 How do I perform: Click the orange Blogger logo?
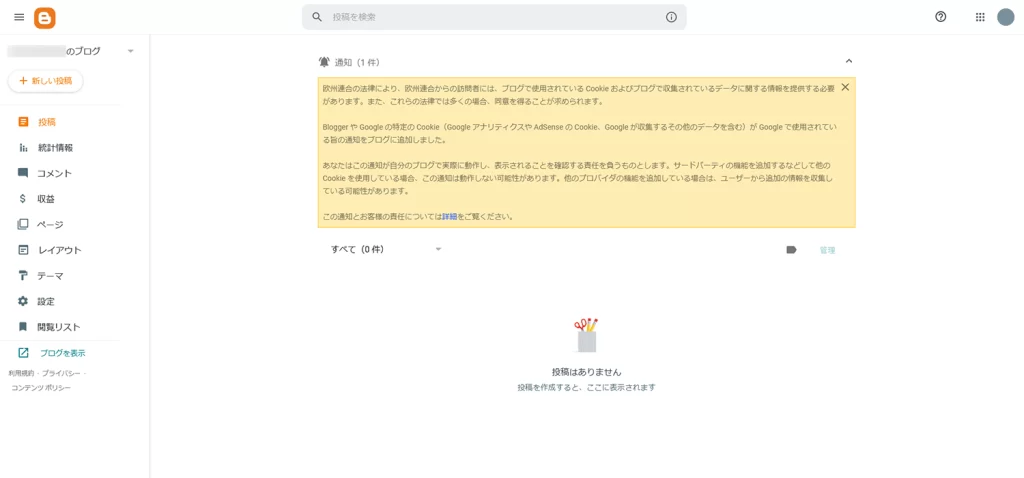pos(45,17)
